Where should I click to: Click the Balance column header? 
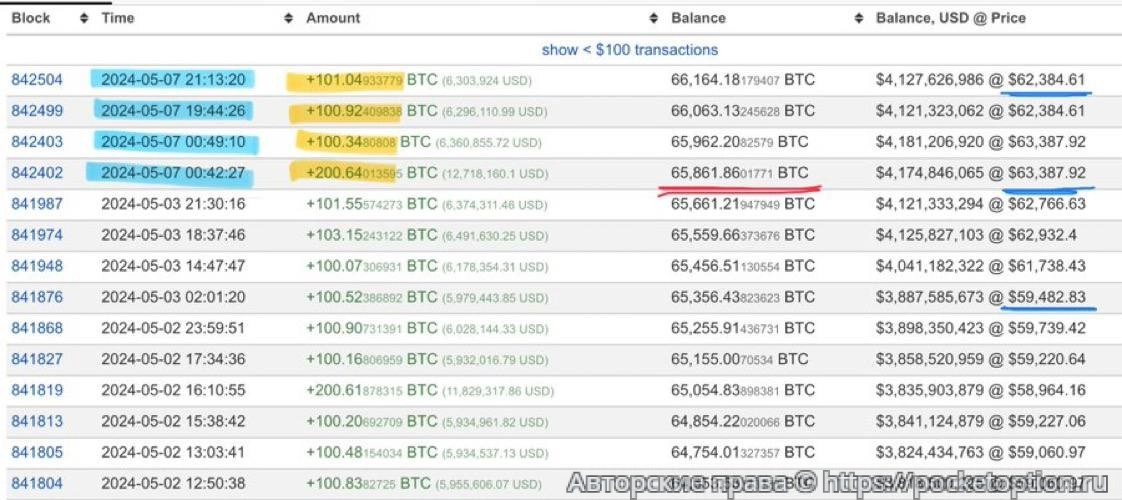698,19
